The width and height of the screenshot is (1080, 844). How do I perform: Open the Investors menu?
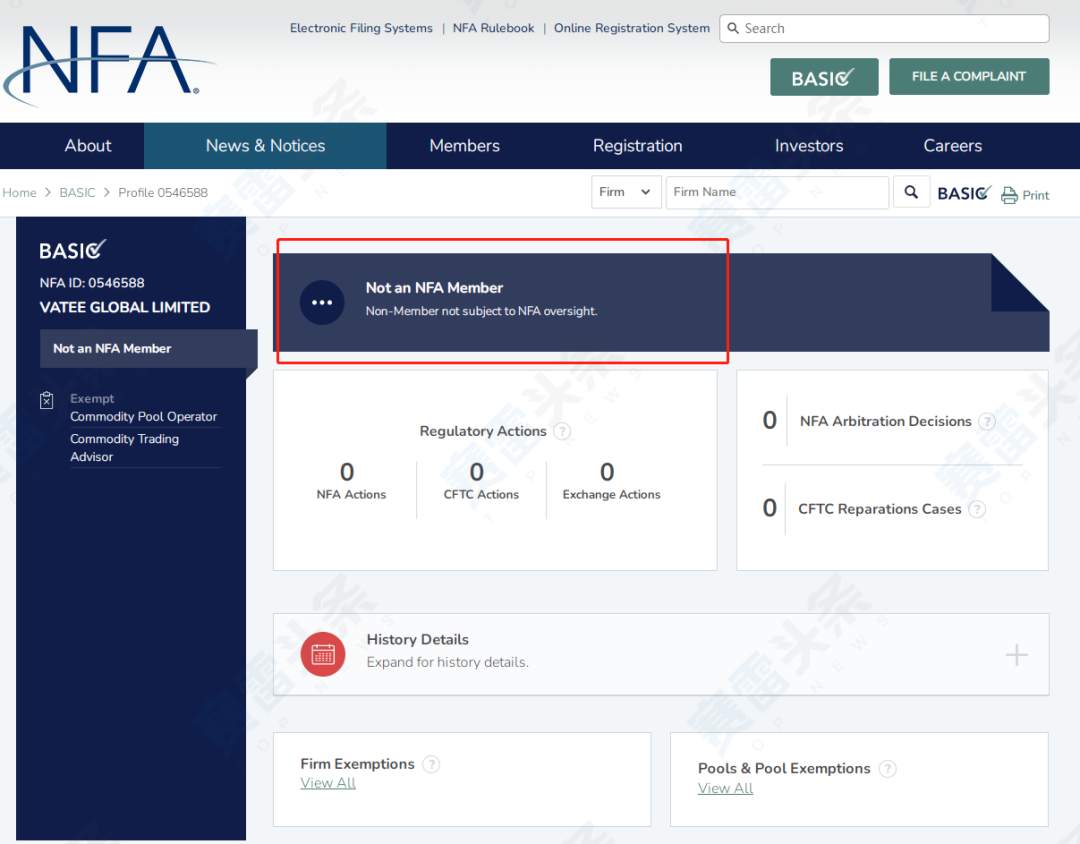coord(809,145)
